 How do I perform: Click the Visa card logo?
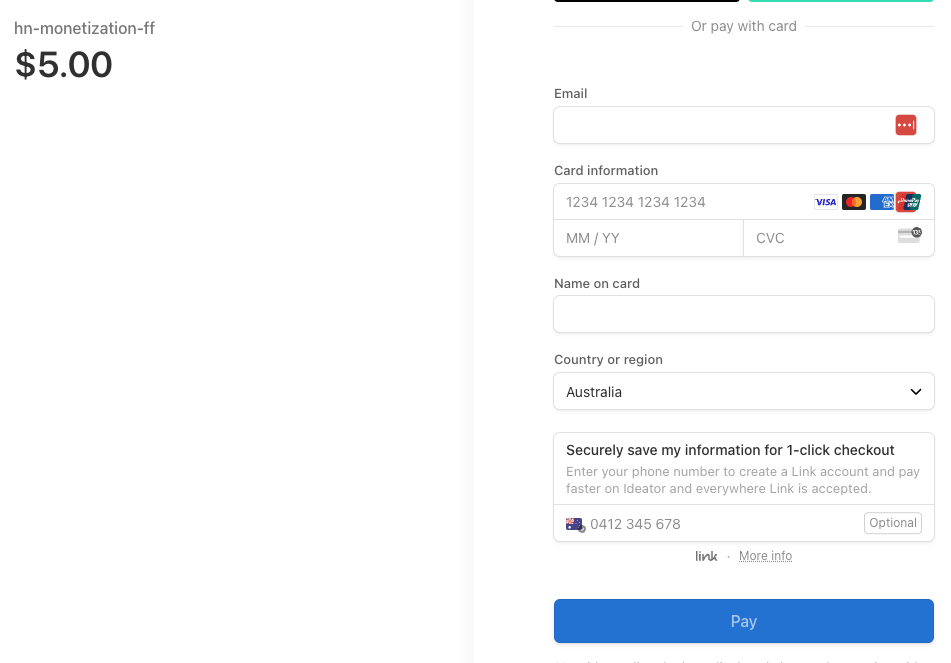coord(825,202)
